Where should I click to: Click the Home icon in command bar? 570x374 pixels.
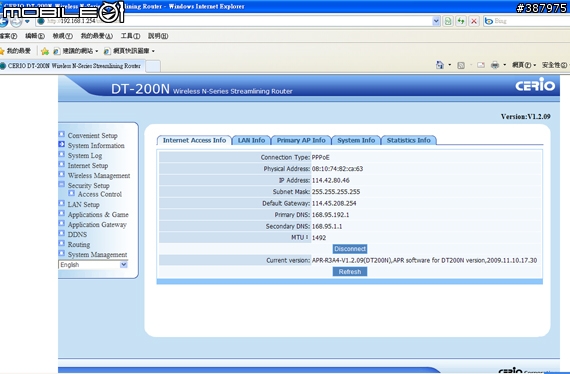(x=440, y=65)
